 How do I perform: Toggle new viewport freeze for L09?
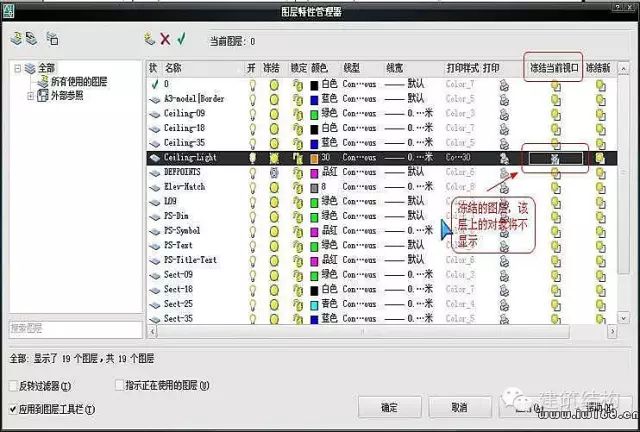click(x=600, y=203)
